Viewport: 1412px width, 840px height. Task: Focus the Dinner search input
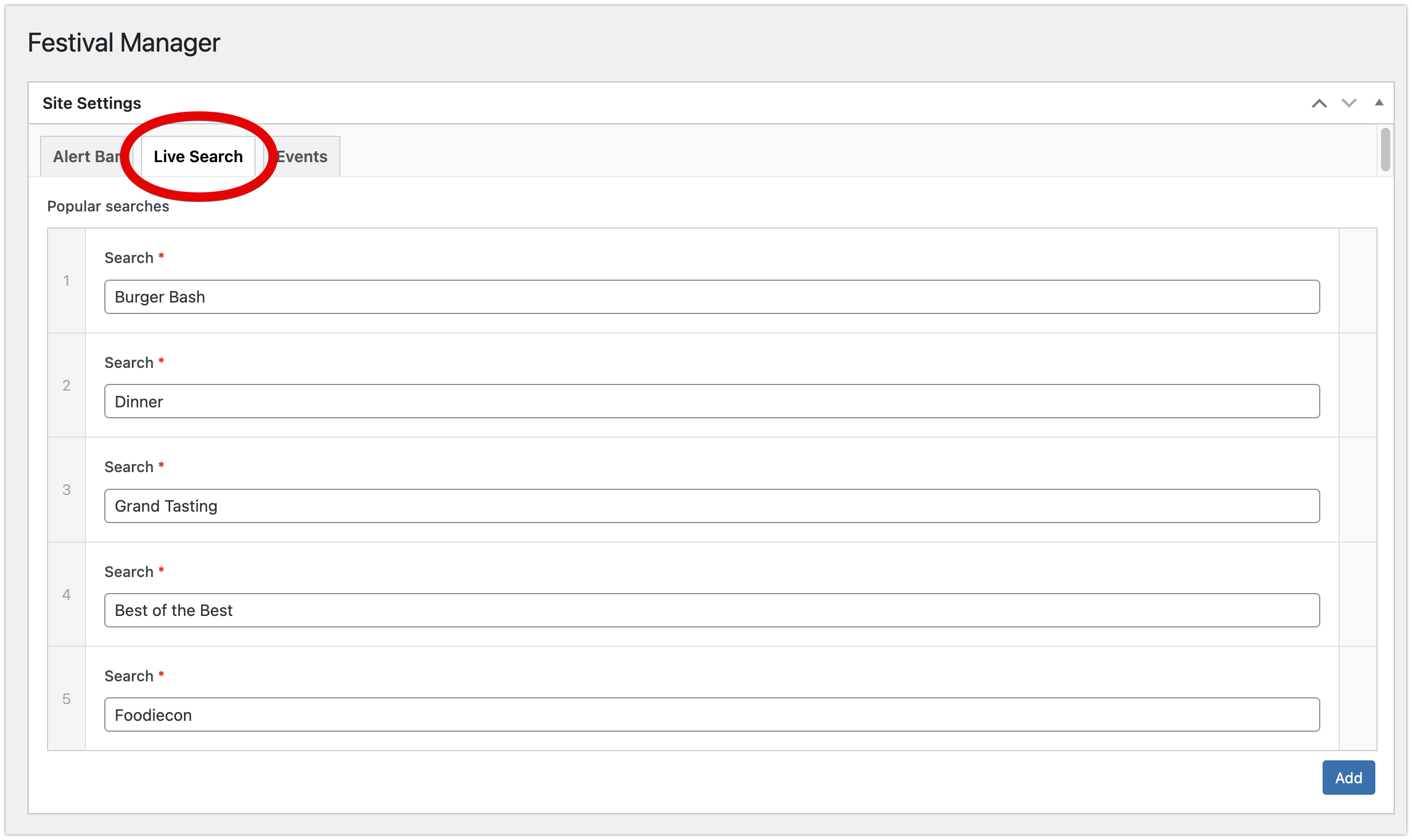[x=712, y=401]
